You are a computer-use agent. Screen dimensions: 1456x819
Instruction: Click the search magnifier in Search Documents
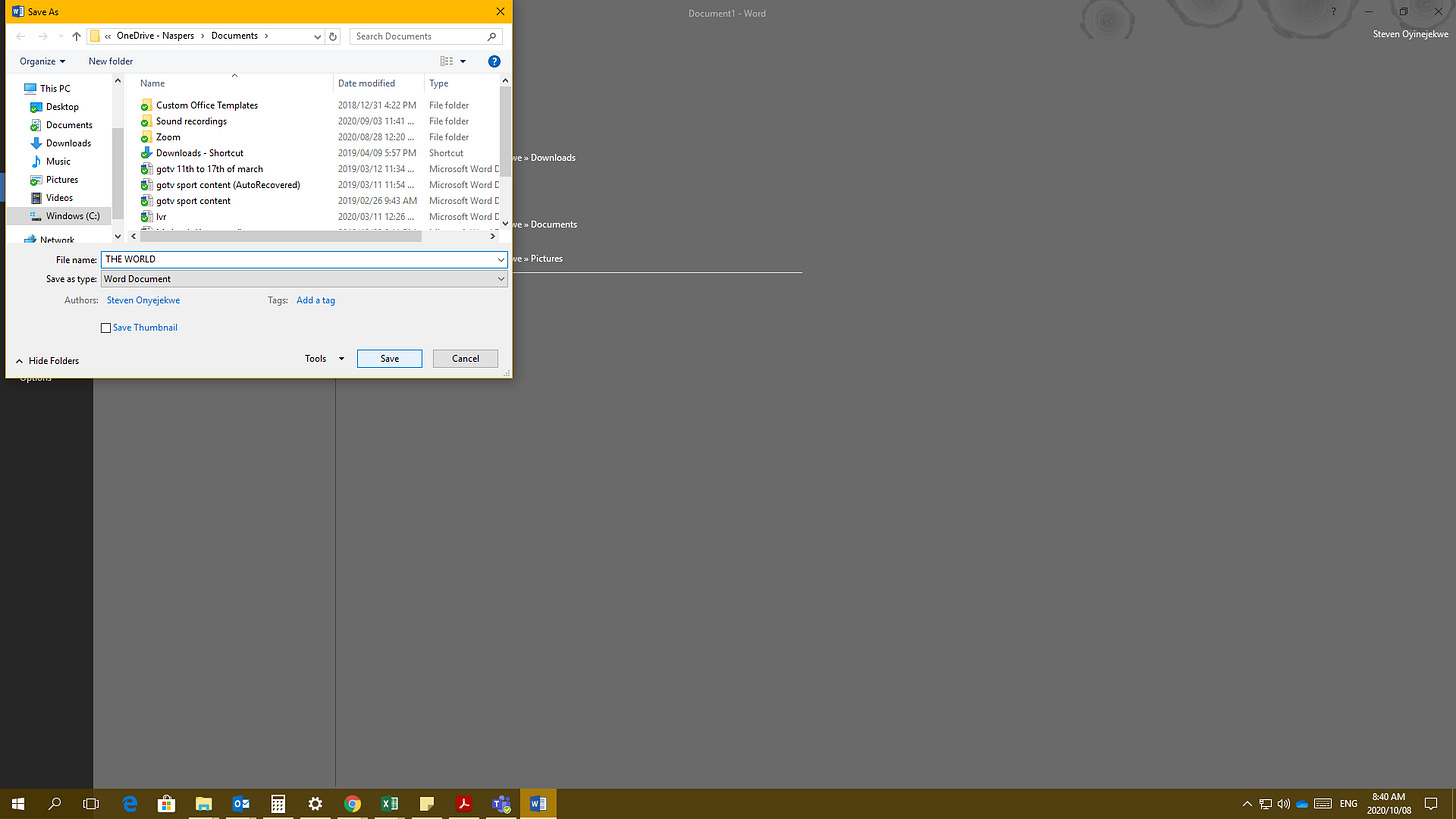pyautogui.click(x=492, y=36)
